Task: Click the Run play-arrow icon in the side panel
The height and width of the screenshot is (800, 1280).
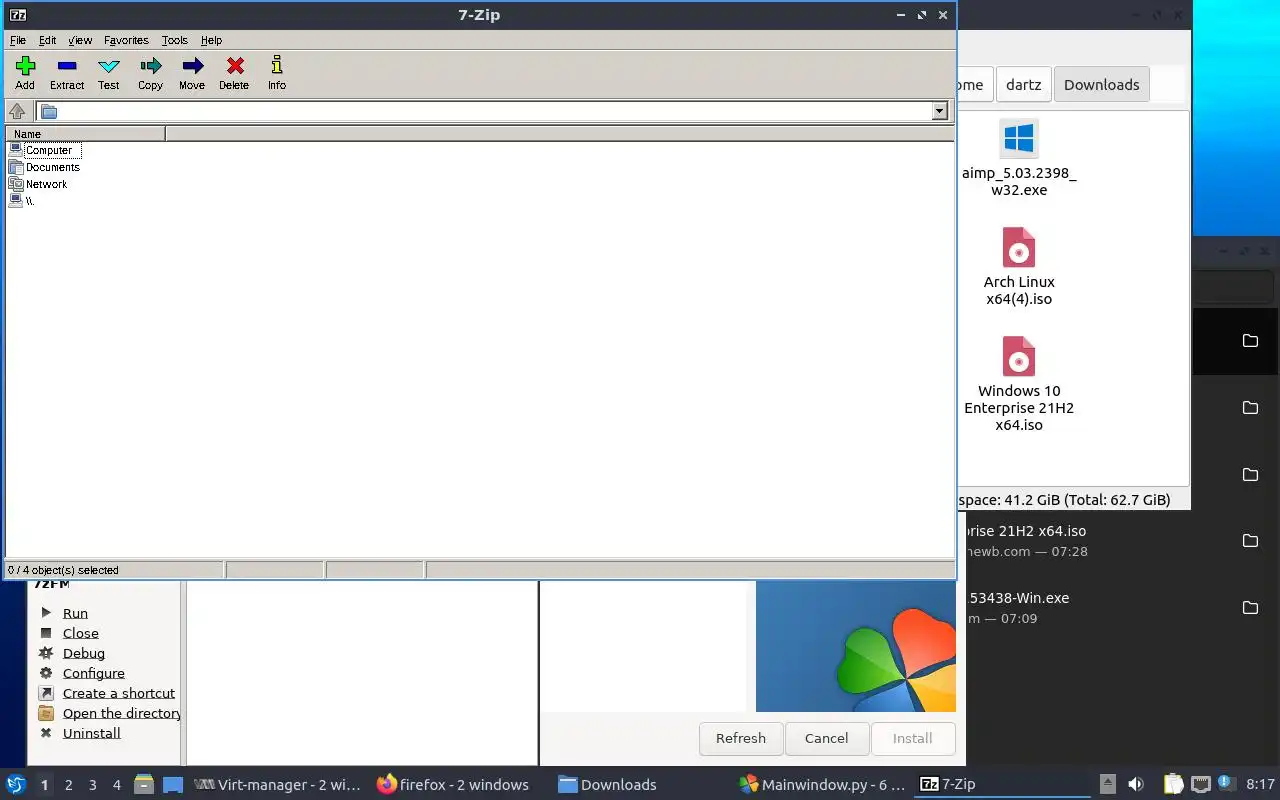Action: [x=46, y=612]
